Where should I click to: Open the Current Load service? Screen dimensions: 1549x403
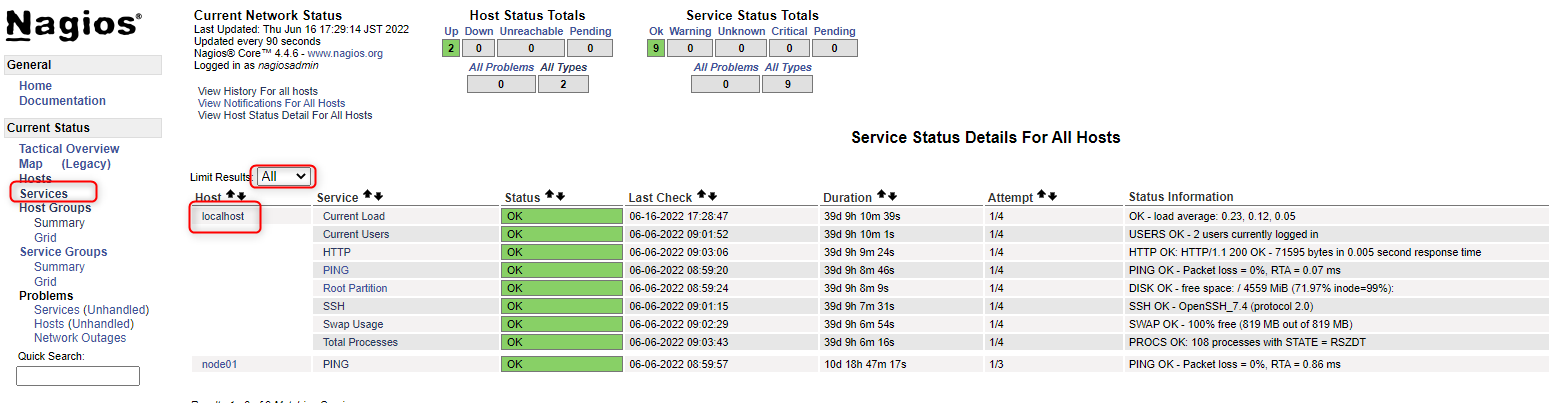coord(354,216)
